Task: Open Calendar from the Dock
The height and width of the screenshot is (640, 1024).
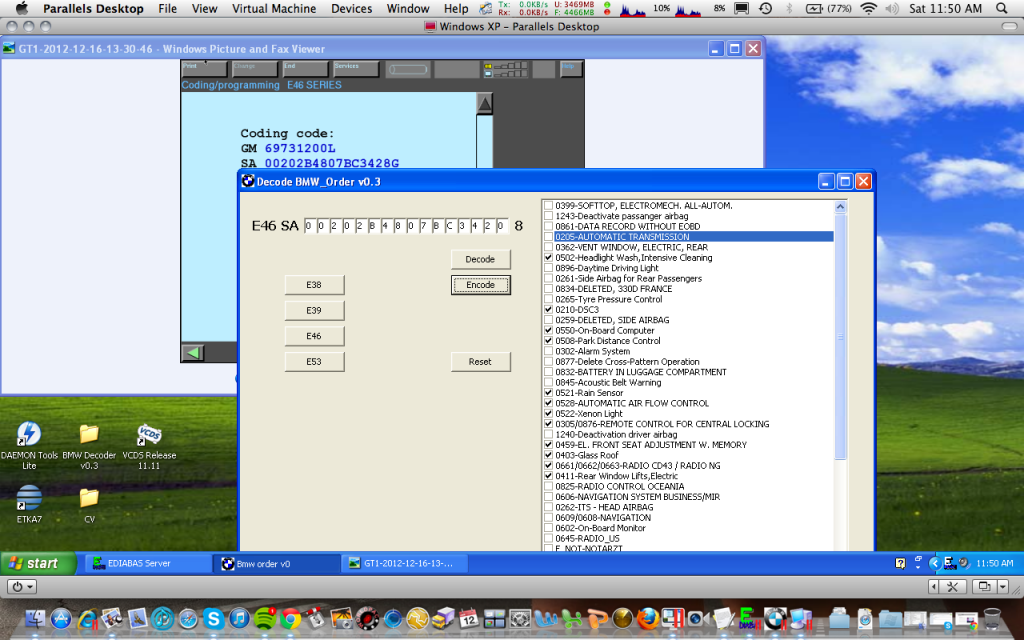Action: [469, 617]
